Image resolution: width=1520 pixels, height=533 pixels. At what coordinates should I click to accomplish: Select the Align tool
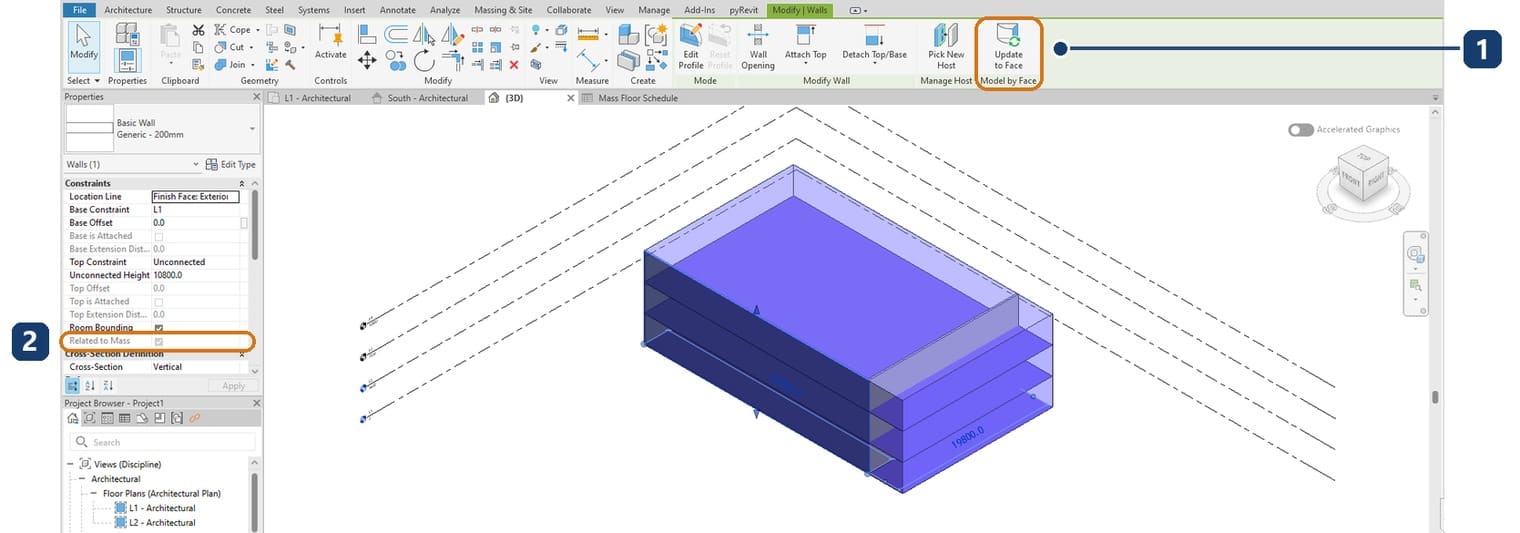[367, 36]
